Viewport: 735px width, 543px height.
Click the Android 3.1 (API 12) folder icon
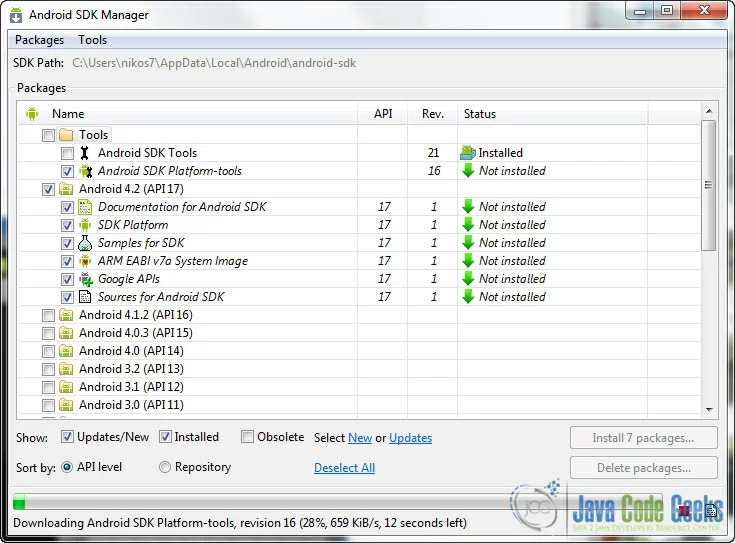tap(66, 387)
